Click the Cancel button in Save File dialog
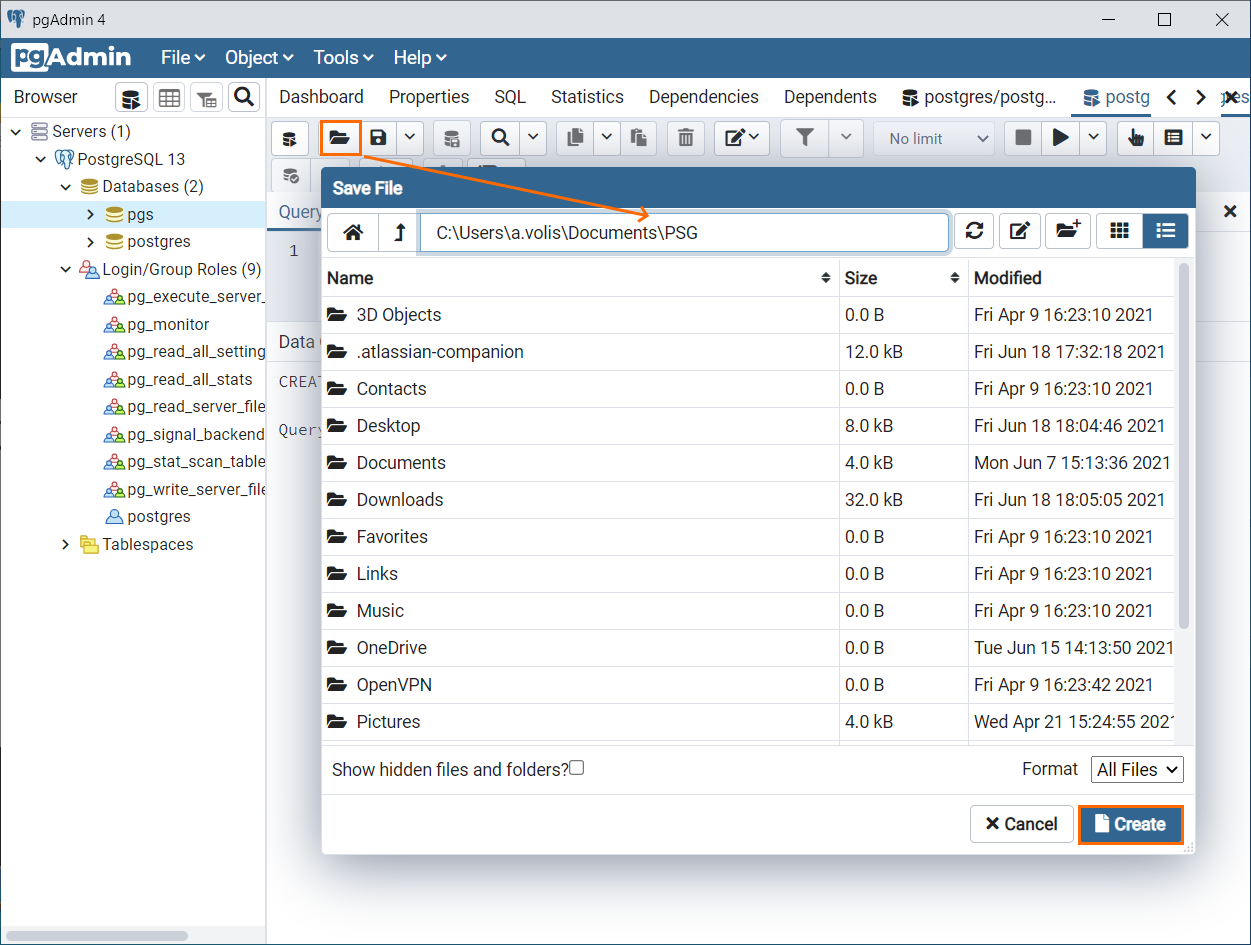1251x945 pixels. pos(1021,824)
